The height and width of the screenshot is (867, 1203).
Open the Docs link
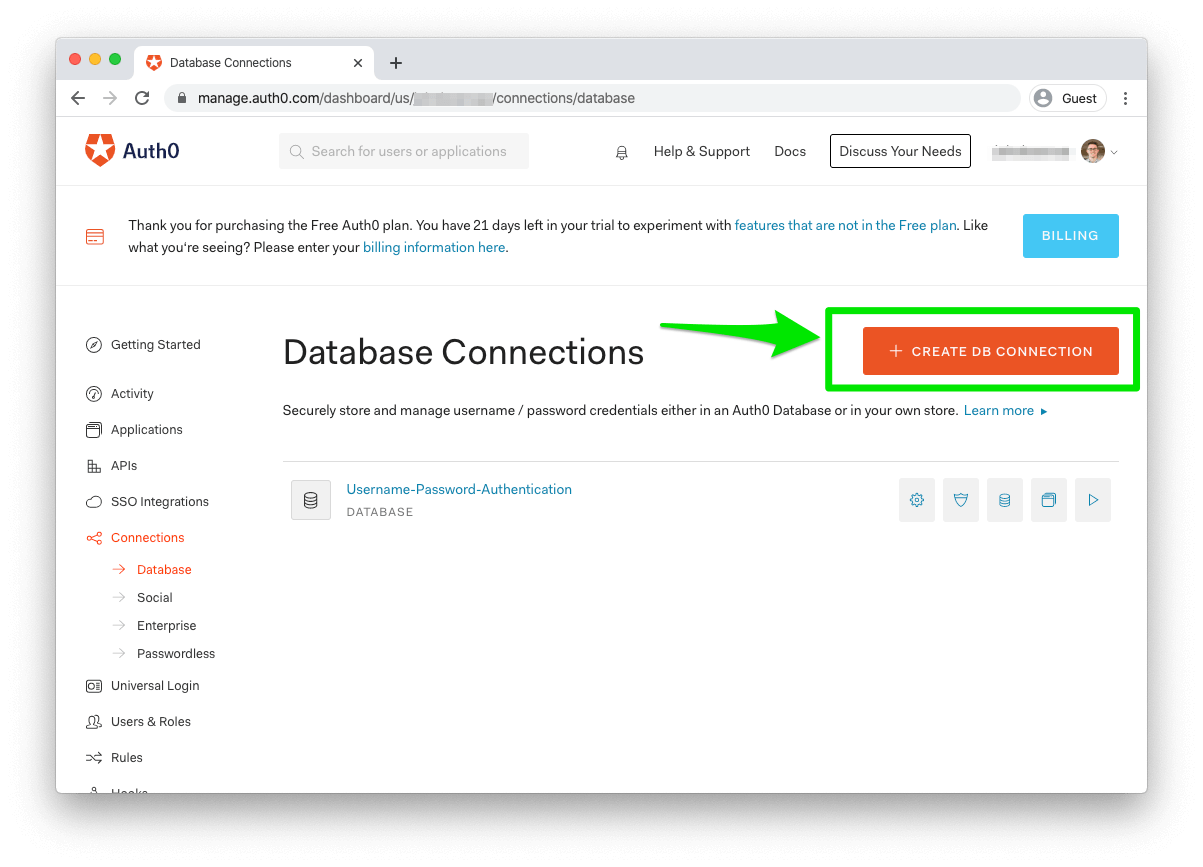[790, 152]
